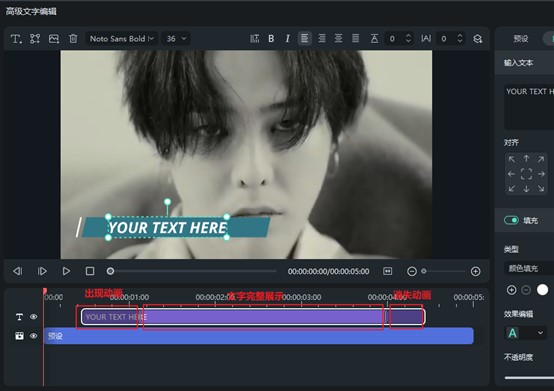The width and height of the screenshot is (554, 391).
Task: Select the align left text icon
Action: click(x=305, y=38)
